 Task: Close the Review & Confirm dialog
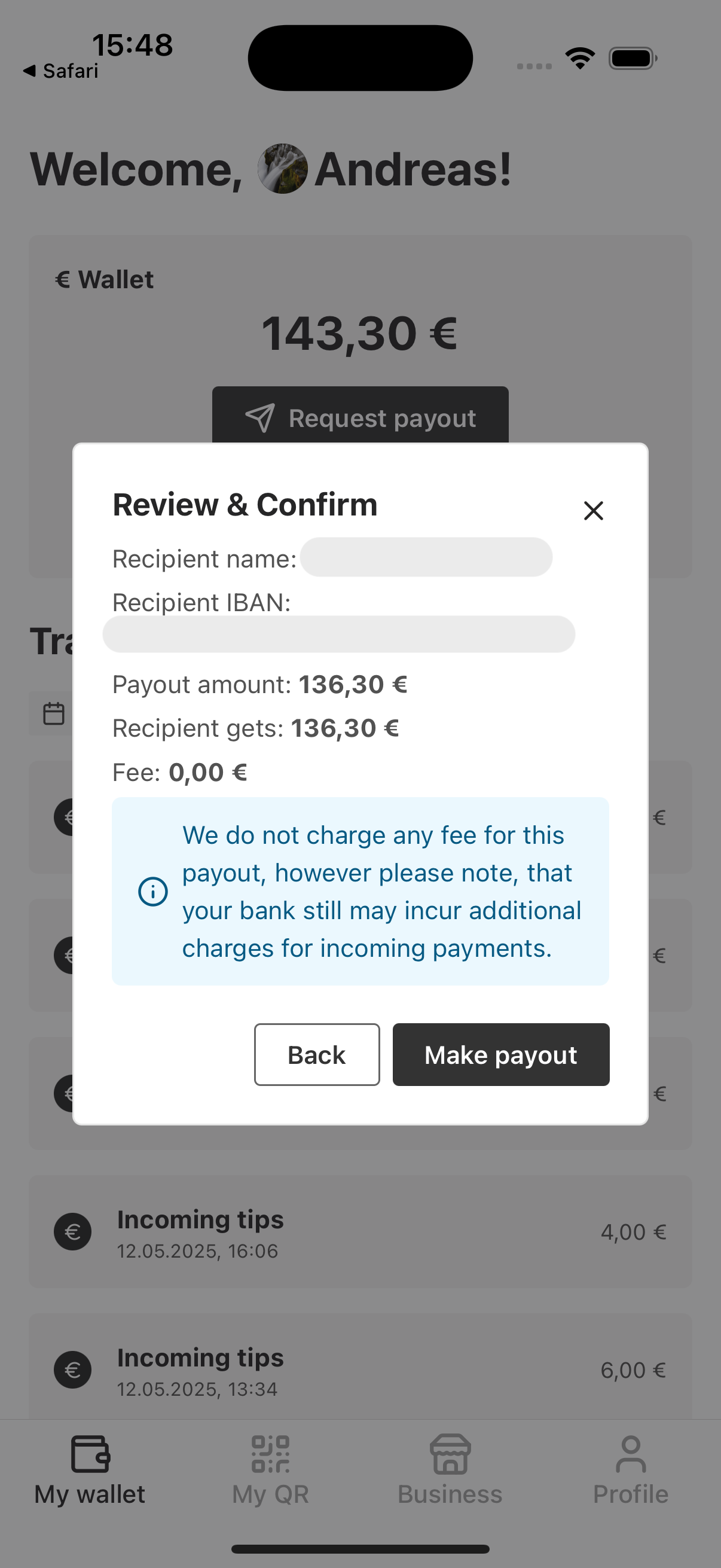[593, 511]
